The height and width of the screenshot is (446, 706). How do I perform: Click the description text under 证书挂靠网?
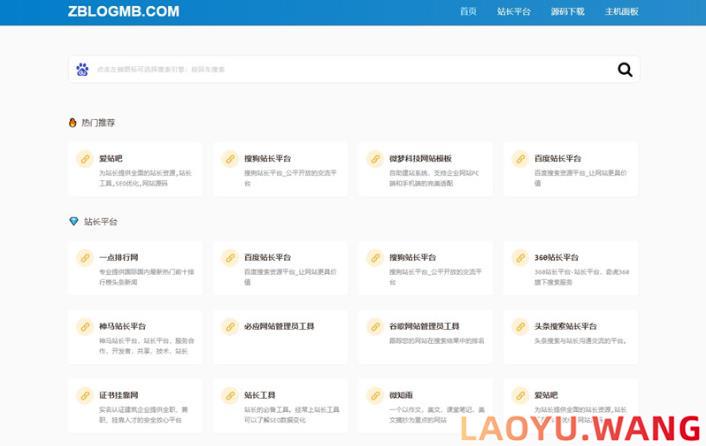(144, 414)
